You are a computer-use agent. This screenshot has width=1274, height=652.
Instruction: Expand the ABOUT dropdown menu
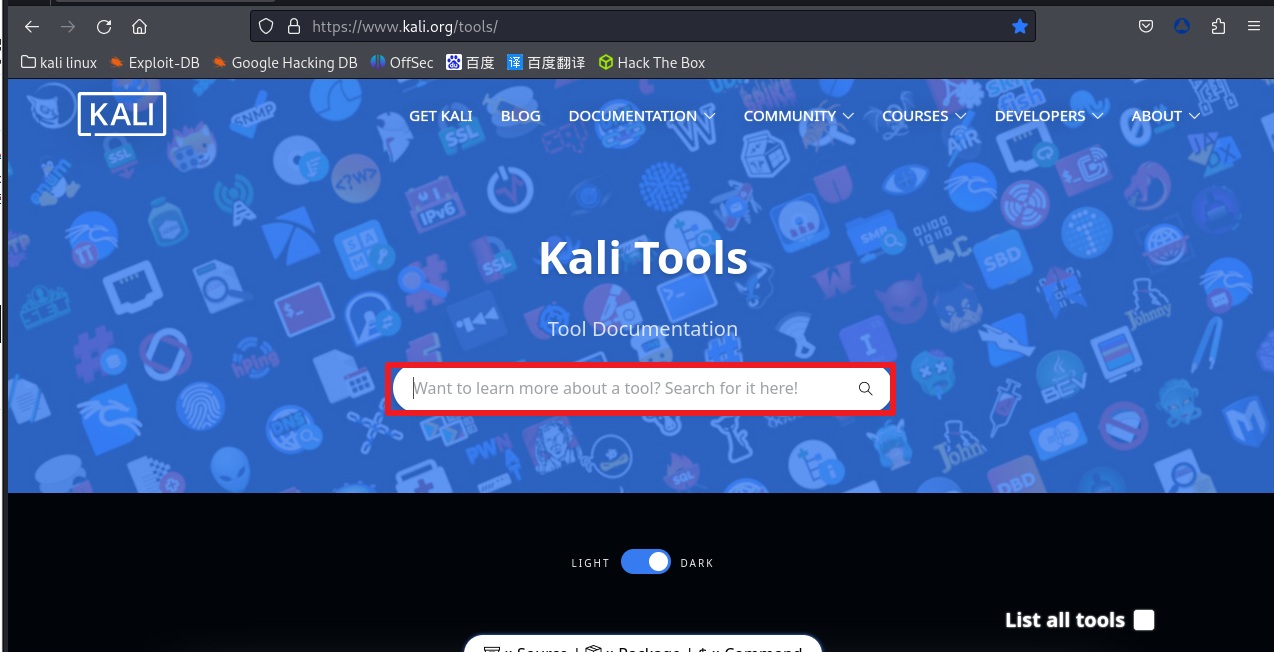coord(1166,116)
